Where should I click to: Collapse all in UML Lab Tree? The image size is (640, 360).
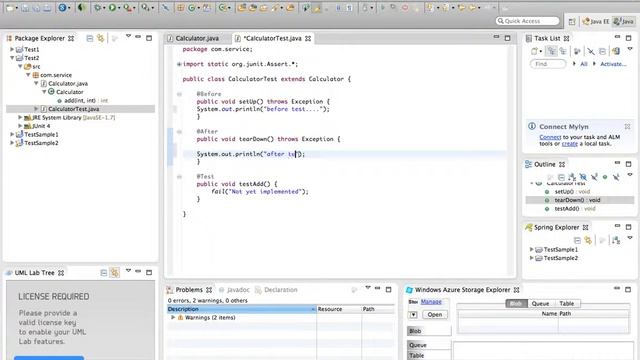(x=104, y=273)
